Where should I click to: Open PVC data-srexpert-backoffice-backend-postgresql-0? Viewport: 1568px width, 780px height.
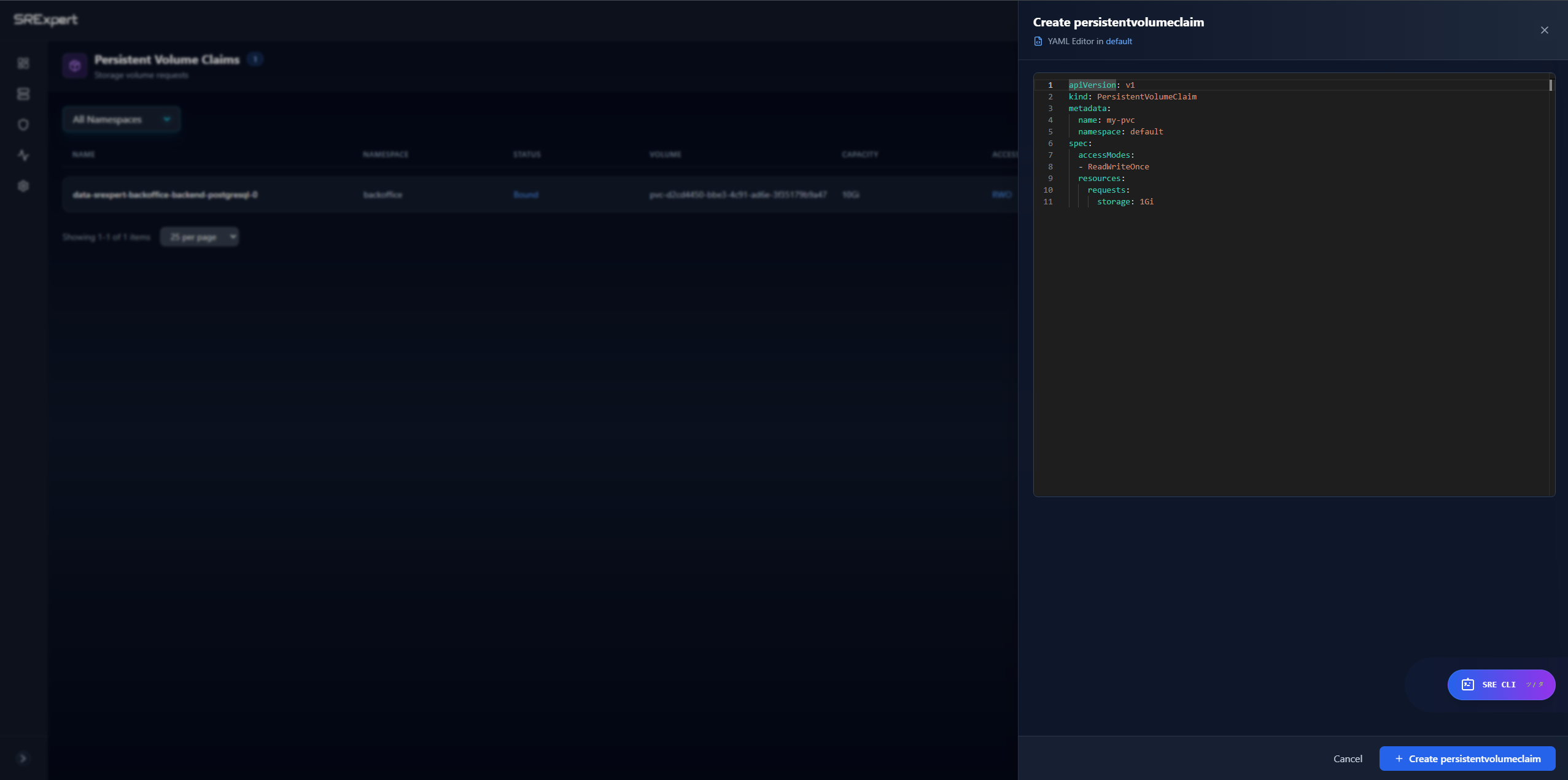coord(163,194)
